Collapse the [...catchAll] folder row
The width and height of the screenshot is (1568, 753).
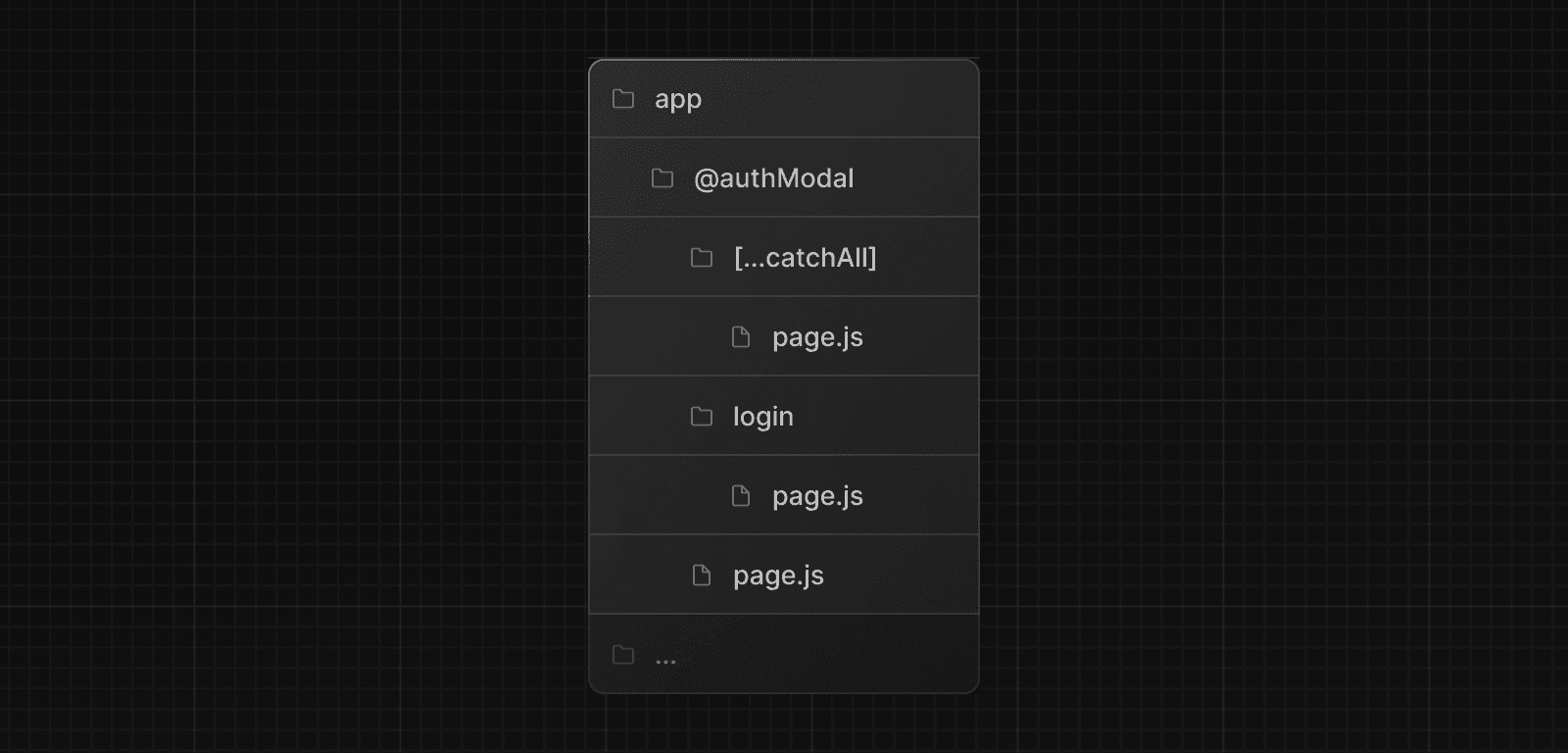point(784,257)
